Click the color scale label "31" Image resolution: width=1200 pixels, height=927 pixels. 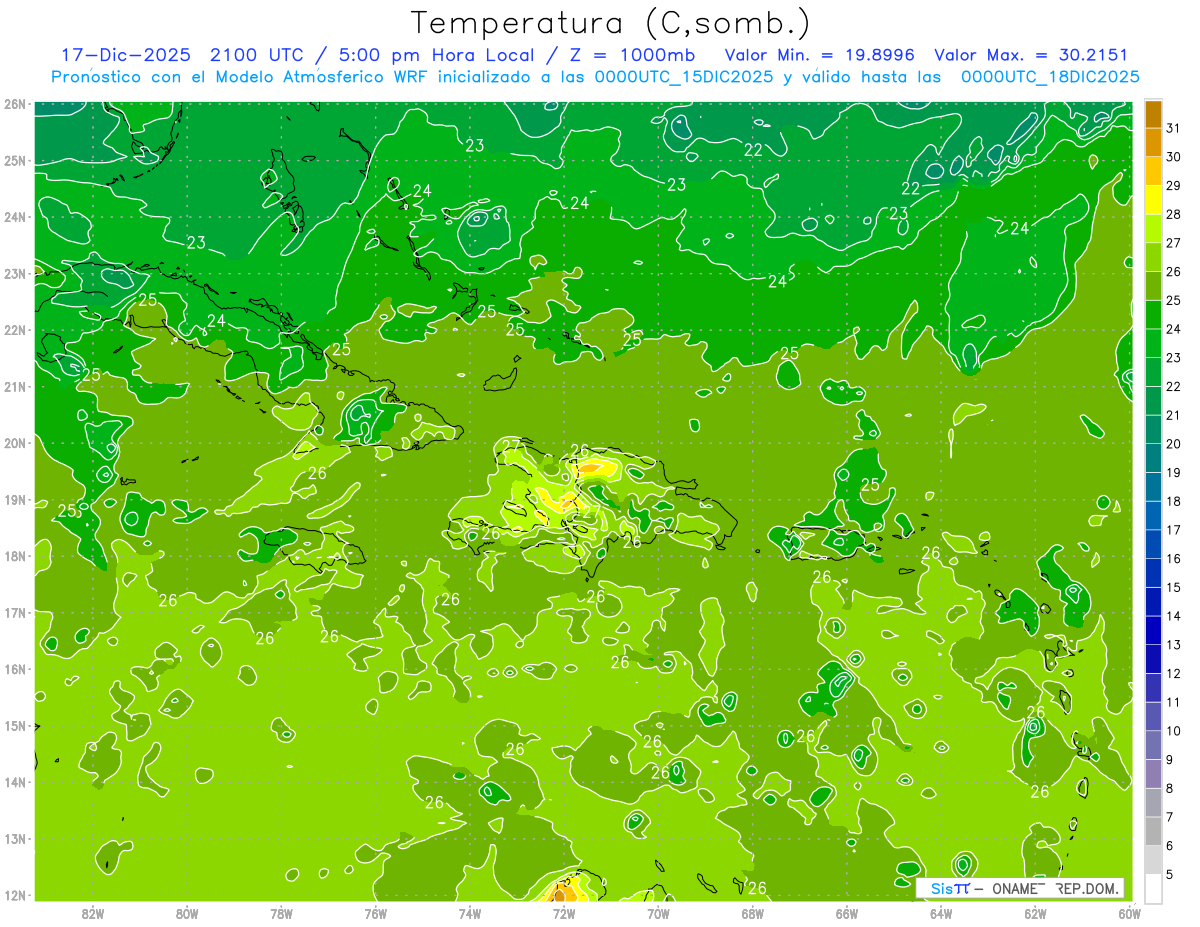(x=1173, y=128)
